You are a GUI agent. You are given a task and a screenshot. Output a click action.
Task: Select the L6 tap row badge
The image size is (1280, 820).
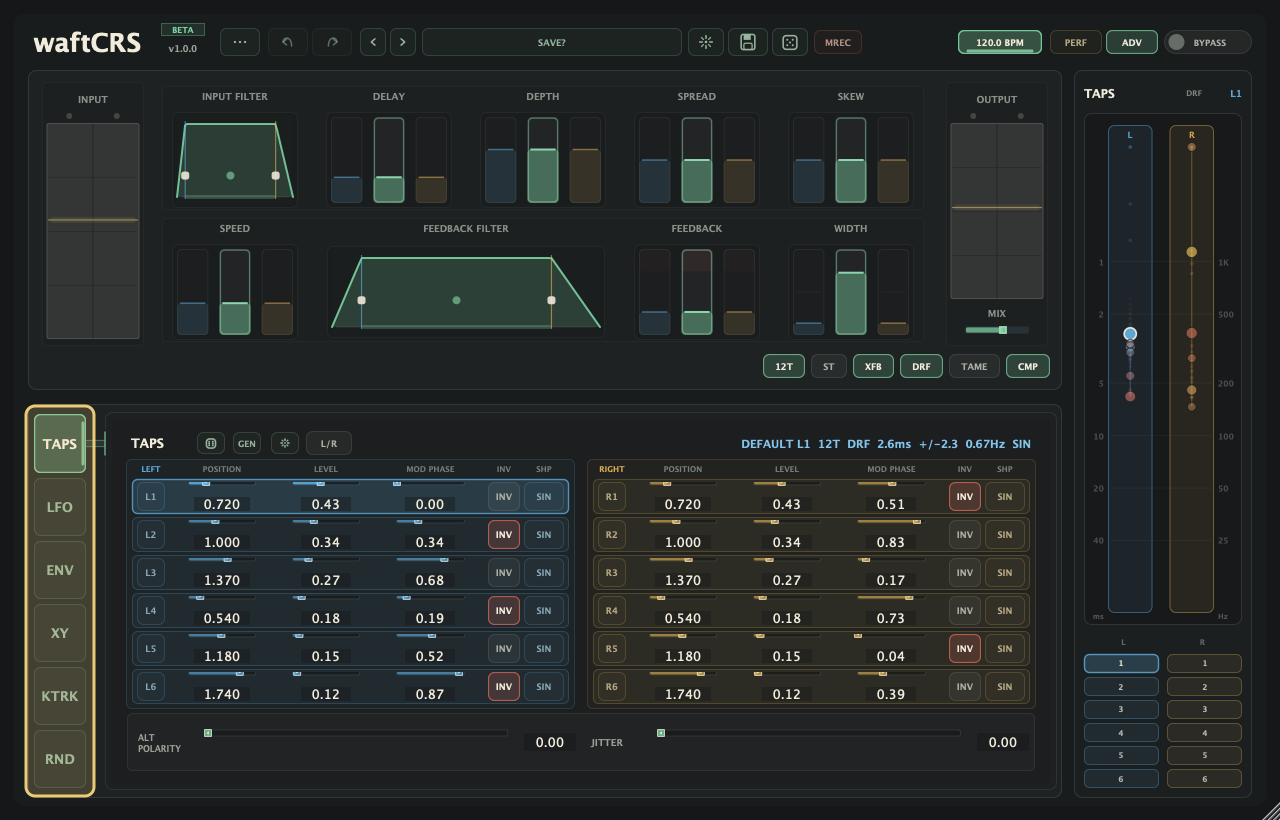click(x=151, y=687)
